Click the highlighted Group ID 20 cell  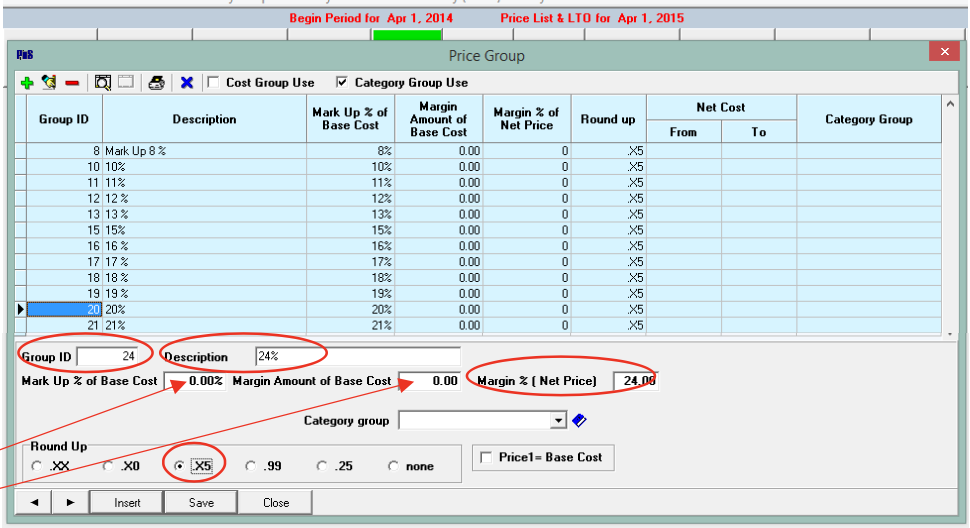click(64, 309)
